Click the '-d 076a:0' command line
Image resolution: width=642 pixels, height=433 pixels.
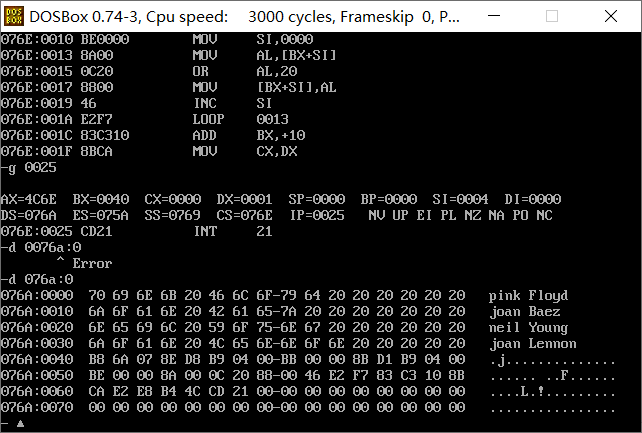click(37, 279)
